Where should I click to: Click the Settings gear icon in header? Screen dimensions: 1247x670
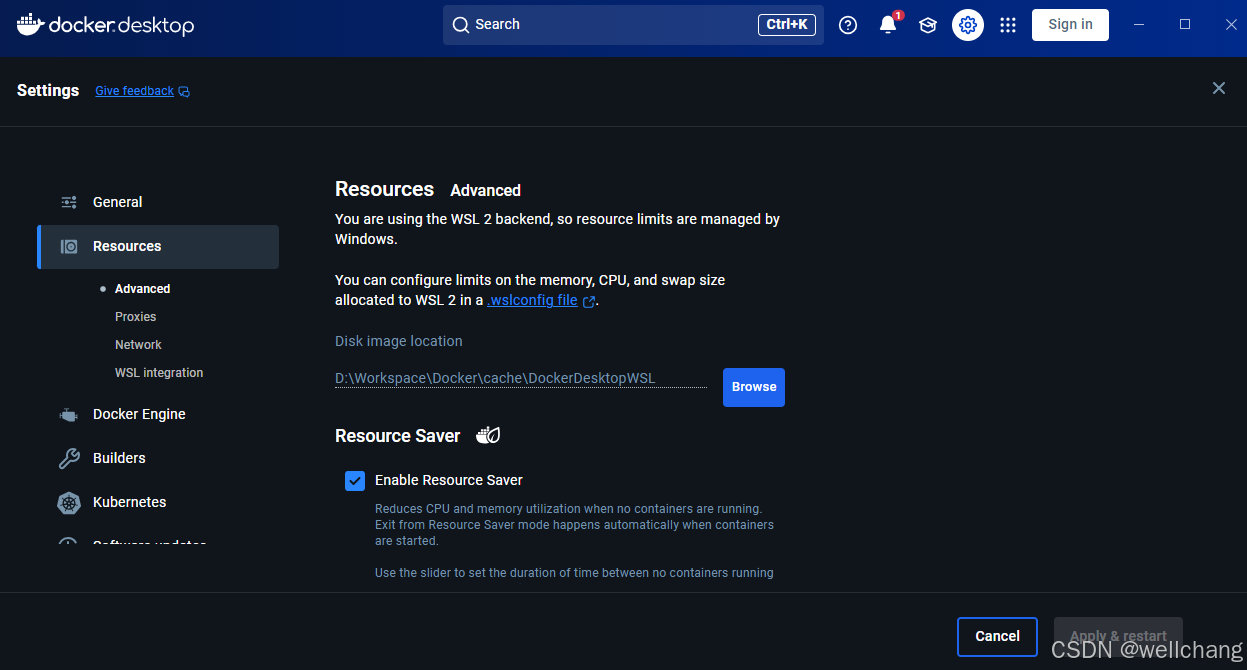tap(968, 25)
